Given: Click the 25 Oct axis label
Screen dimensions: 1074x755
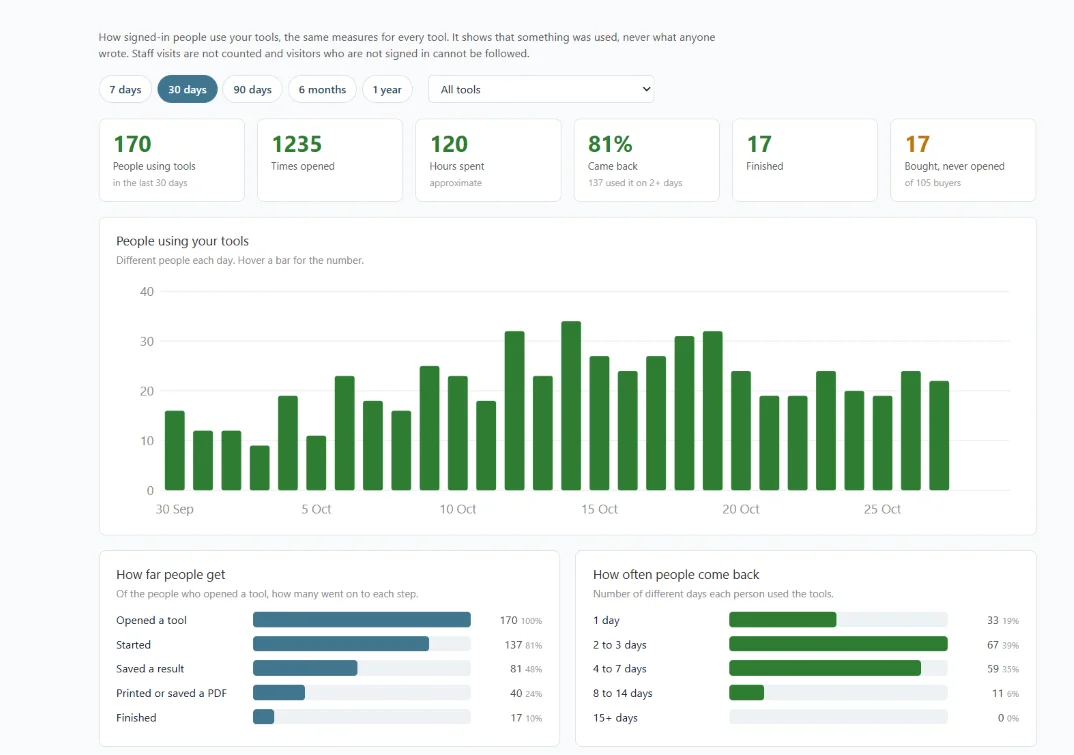Looking at the screenshot, I should [882, 509].
